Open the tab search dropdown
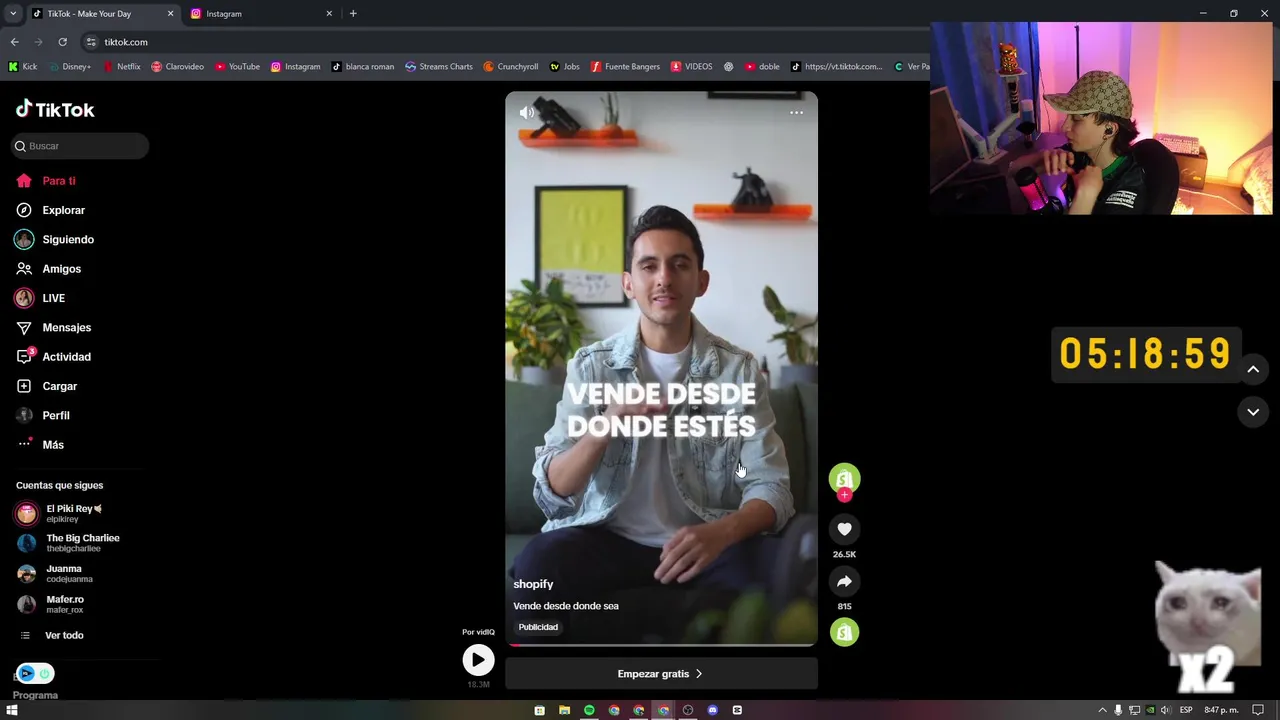1280x720 pixels. tap(13, 14)
